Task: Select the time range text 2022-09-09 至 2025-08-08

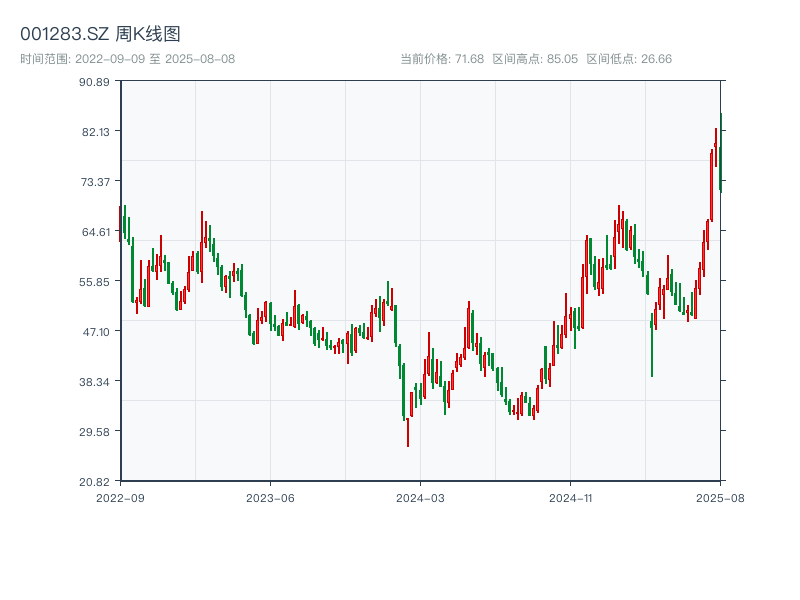Action: [x=155, y=59]
